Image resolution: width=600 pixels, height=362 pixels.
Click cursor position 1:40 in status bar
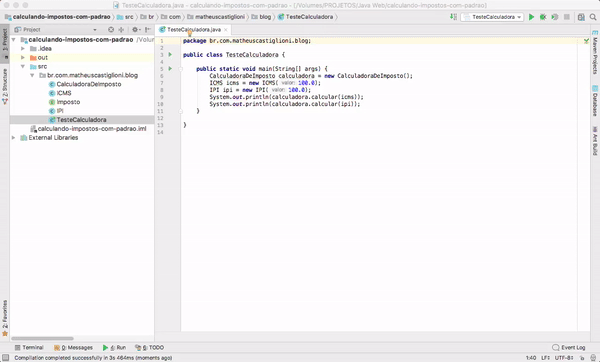[x=531, y=358]
